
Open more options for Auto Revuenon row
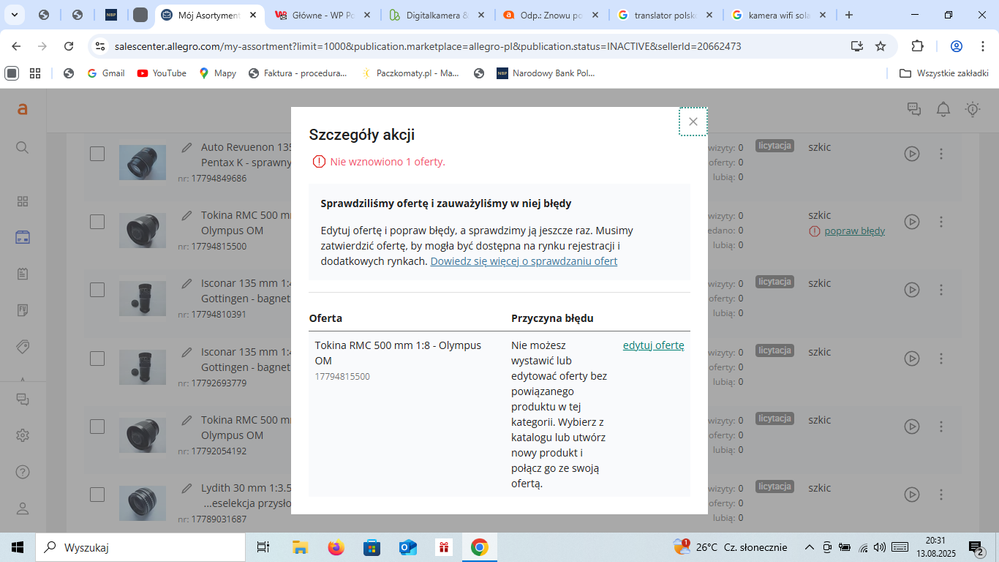(941, 154)
